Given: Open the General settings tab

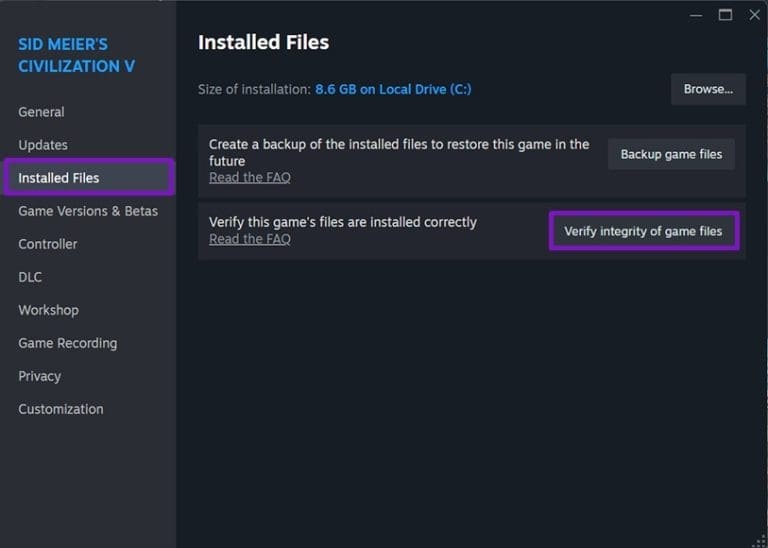Looking at the screenshot, I should click(41, 112).
